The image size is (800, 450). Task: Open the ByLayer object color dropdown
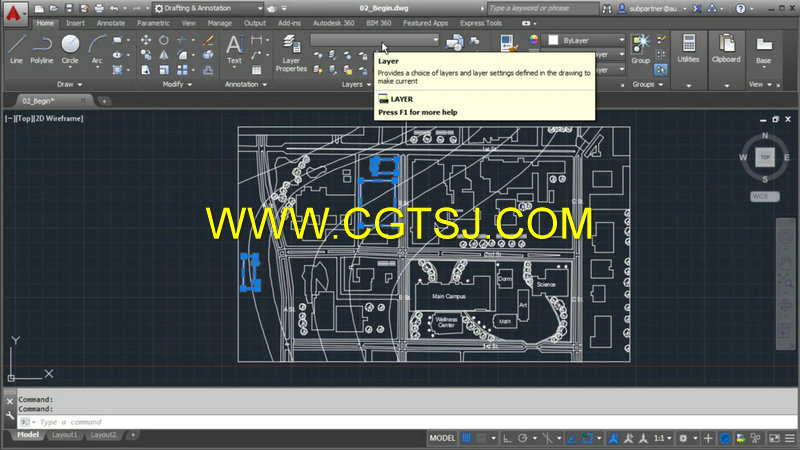pos(586,40)
